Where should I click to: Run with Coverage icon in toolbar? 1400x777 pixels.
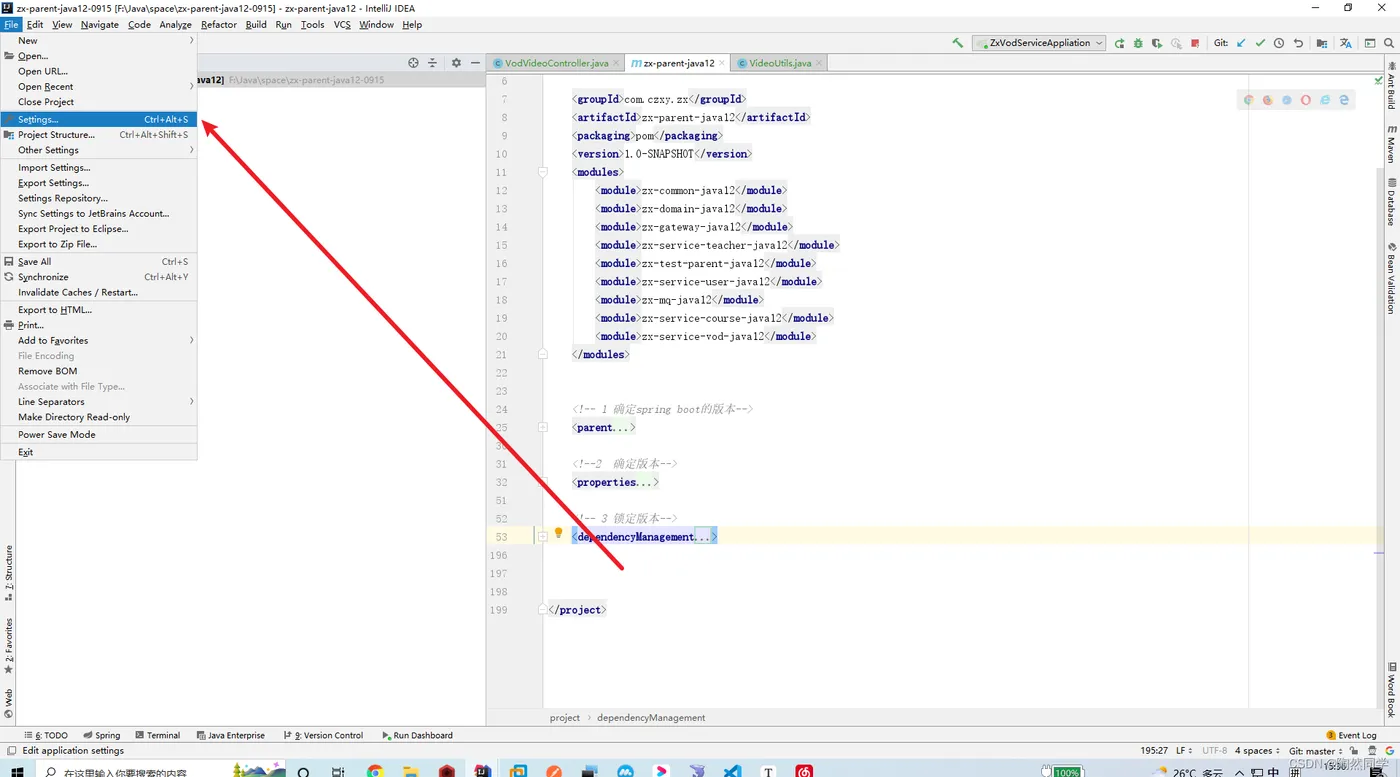click(1157, 43)
